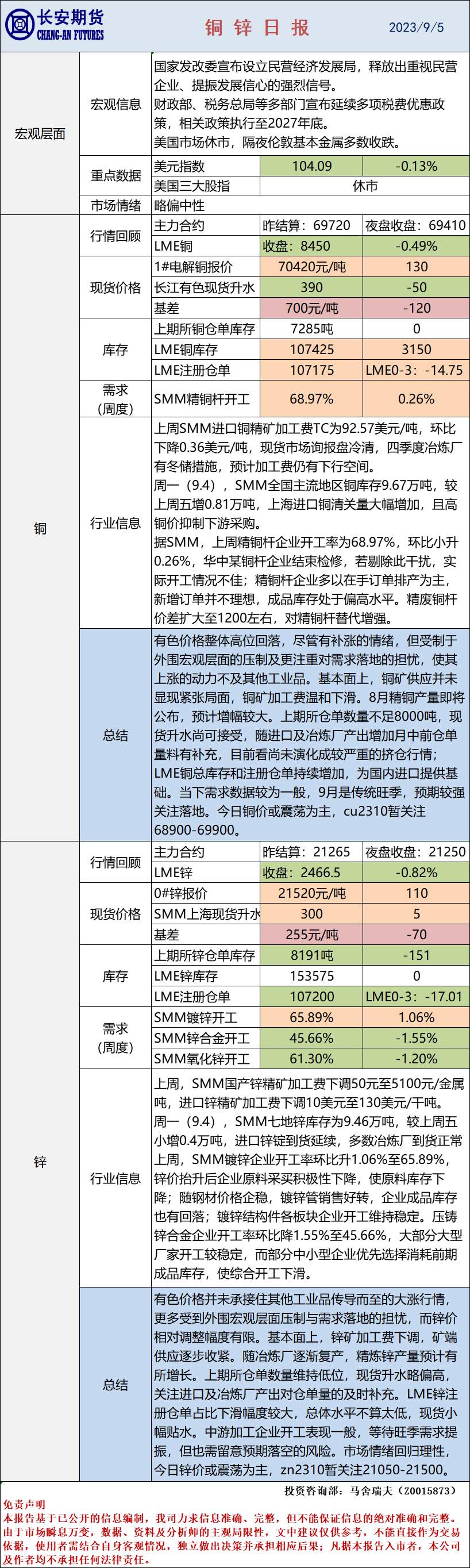Select zinc warrant change -151
The height and width of the screenshot is (1568, 470).
point(417,956)
